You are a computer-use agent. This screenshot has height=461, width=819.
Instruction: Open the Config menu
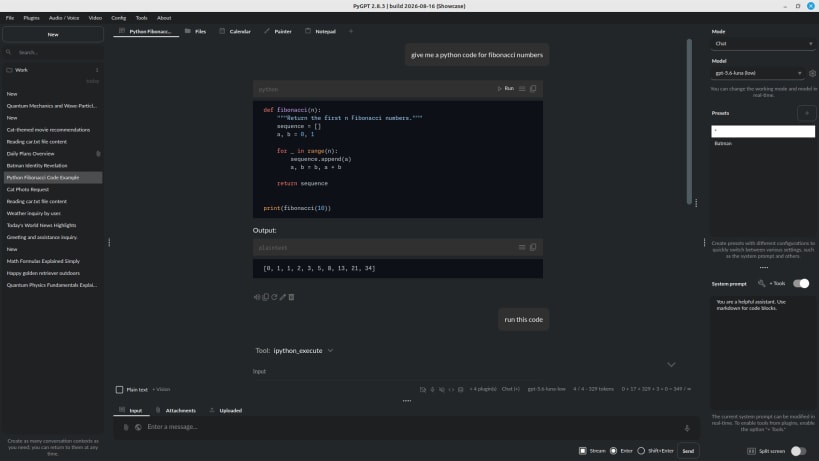(119, 18)
